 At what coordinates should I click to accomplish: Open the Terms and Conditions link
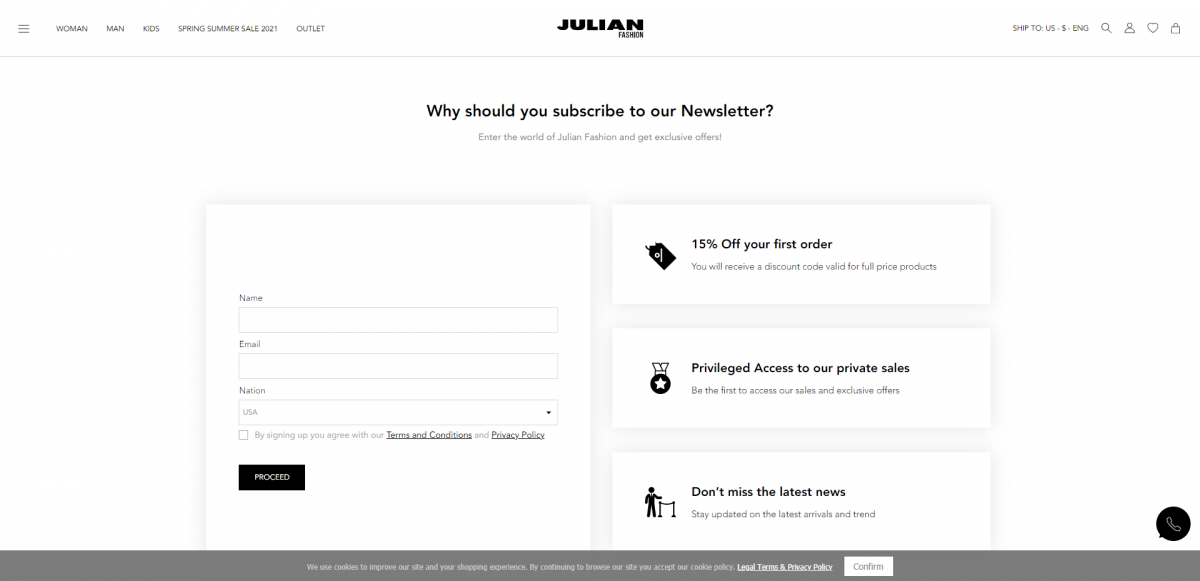tap(429, 434)
